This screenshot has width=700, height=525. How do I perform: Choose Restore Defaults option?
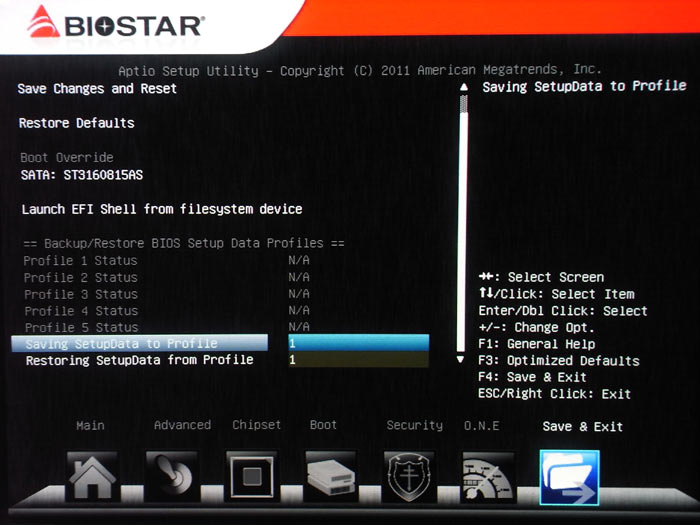[x=76, y=123]
